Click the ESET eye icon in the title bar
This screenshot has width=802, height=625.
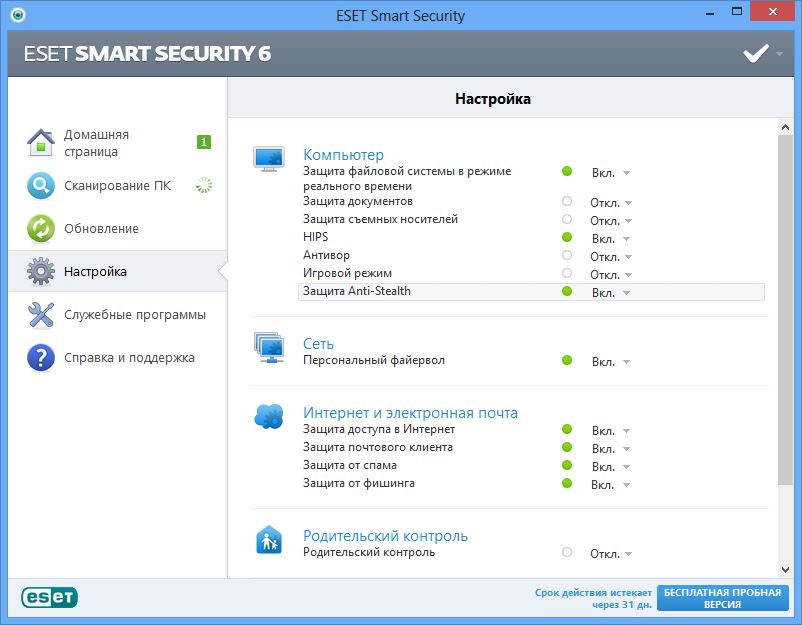[x=18, y=15]
